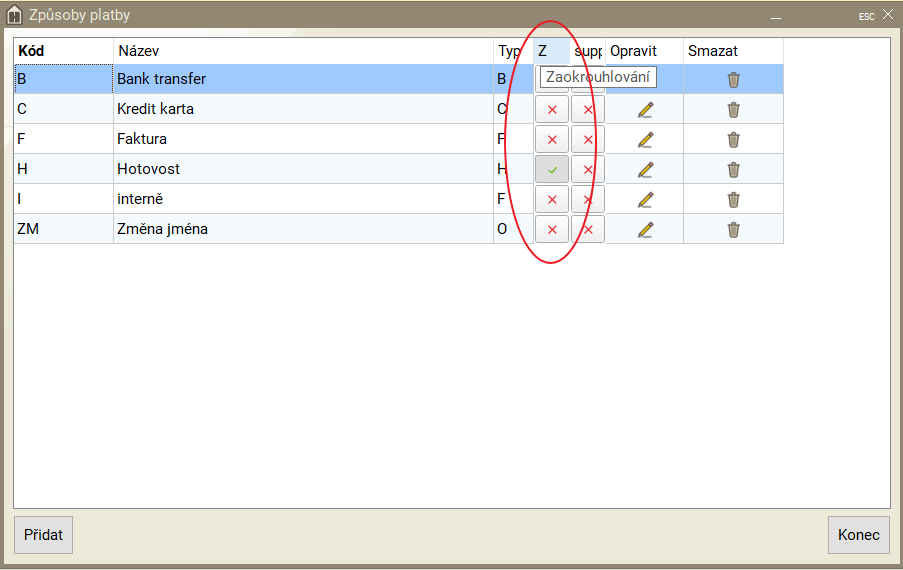
Task: Click trash icon for interně row
Action: coord(733,199)
